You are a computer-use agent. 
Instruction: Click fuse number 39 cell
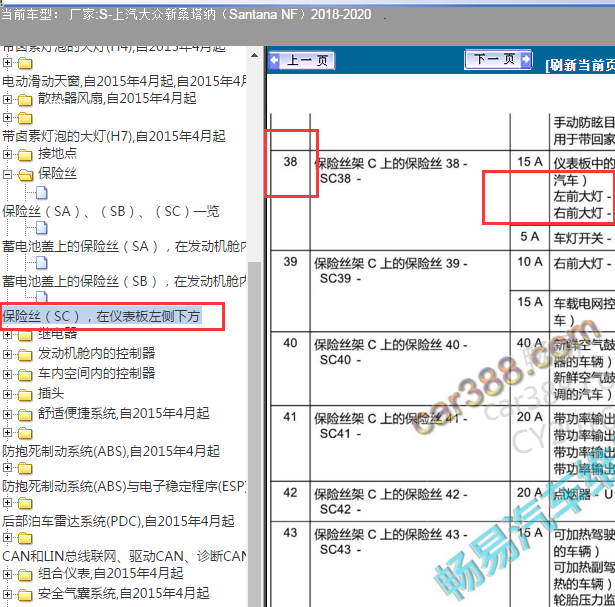[290, 291]
